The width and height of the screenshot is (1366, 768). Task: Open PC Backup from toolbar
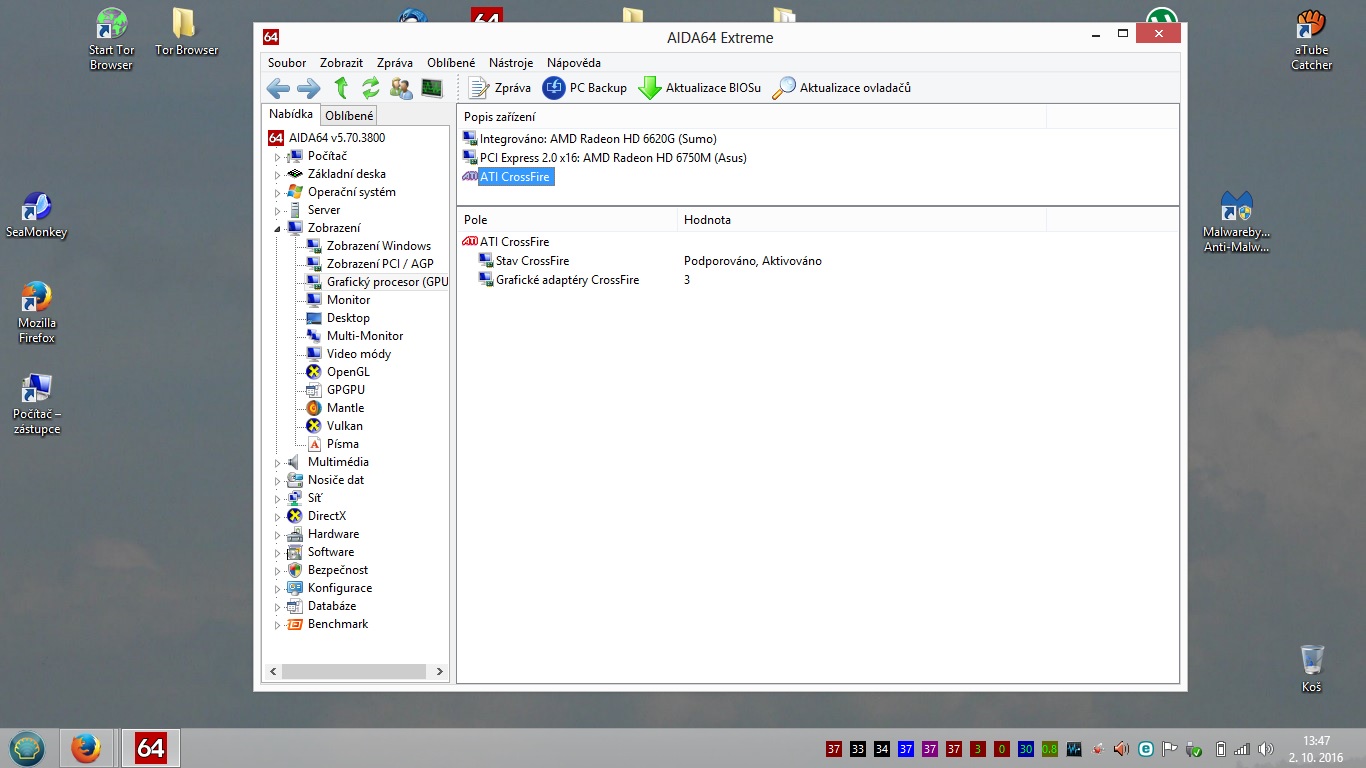point(585,88)
